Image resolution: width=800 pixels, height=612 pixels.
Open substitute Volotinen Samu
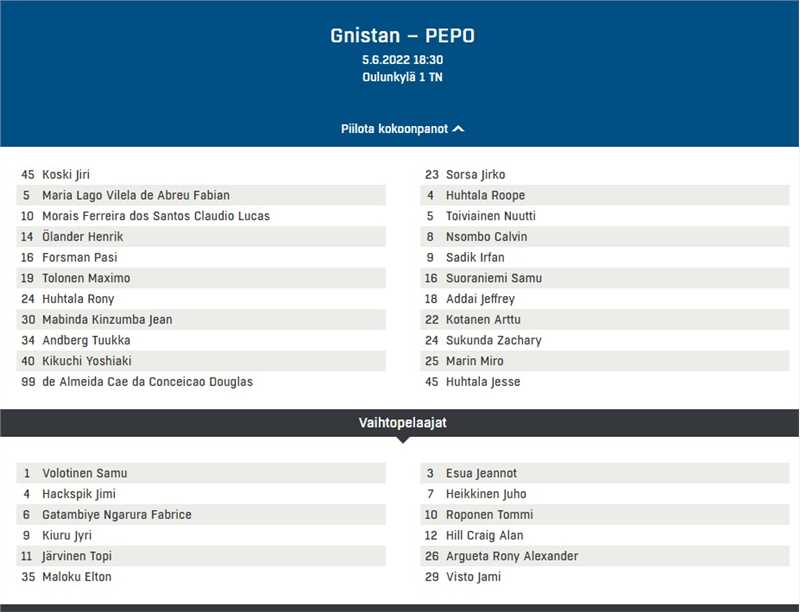84,473
